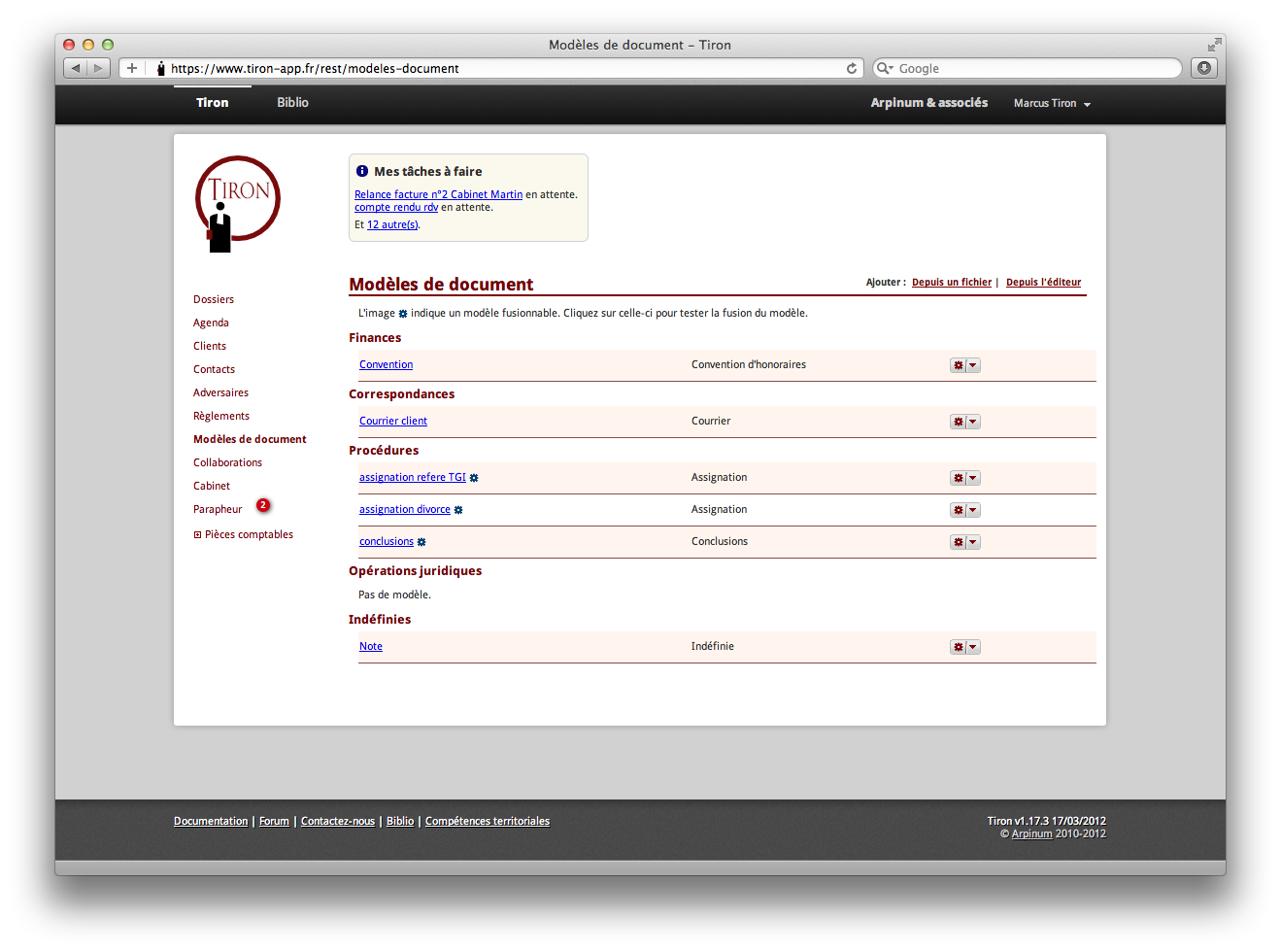Click the downloads button in the browser toolbar

tap(1204, 68)
